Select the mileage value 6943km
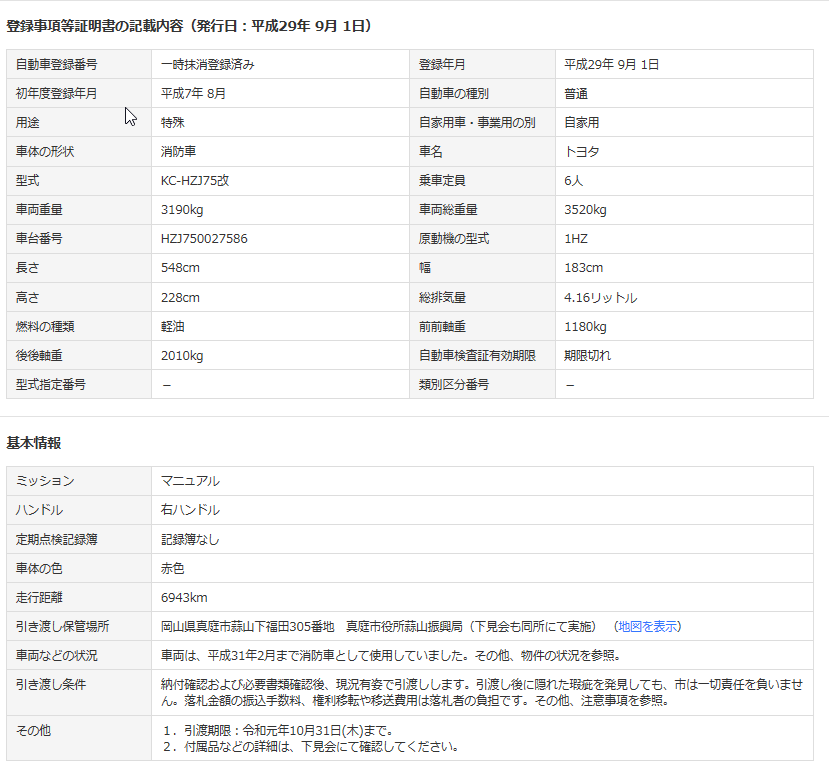This screenshot has width=829, height=767. (184, 597)
